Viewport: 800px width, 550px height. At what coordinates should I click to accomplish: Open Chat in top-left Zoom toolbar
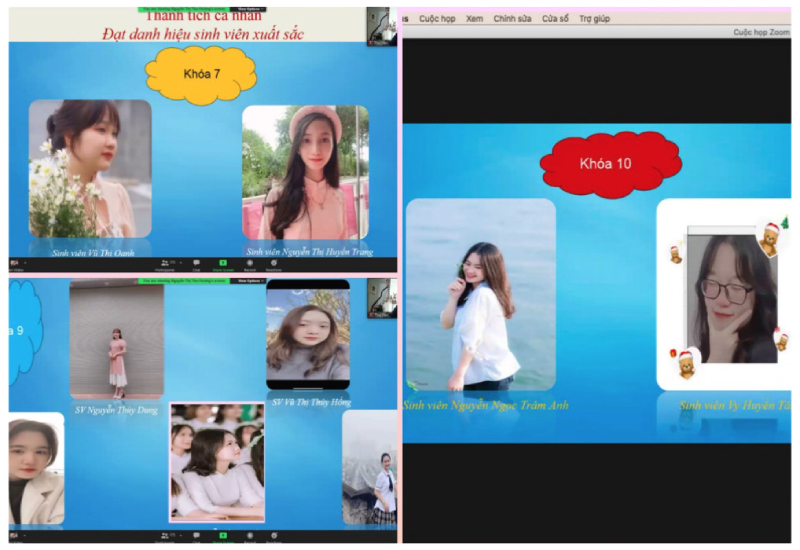pyautogui.click(x=196, y=263)
